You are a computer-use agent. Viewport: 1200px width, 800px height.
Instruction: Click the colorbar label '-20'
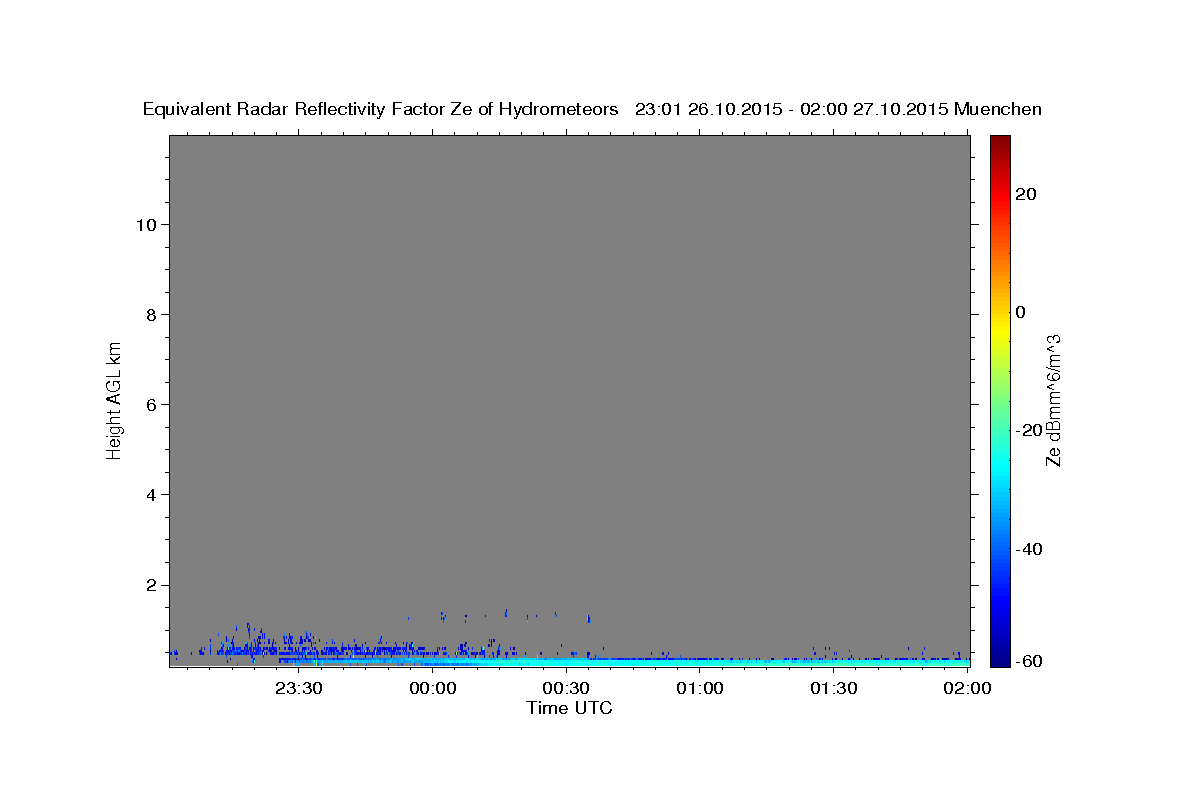pyautogui.click(x=1029, y=430)
